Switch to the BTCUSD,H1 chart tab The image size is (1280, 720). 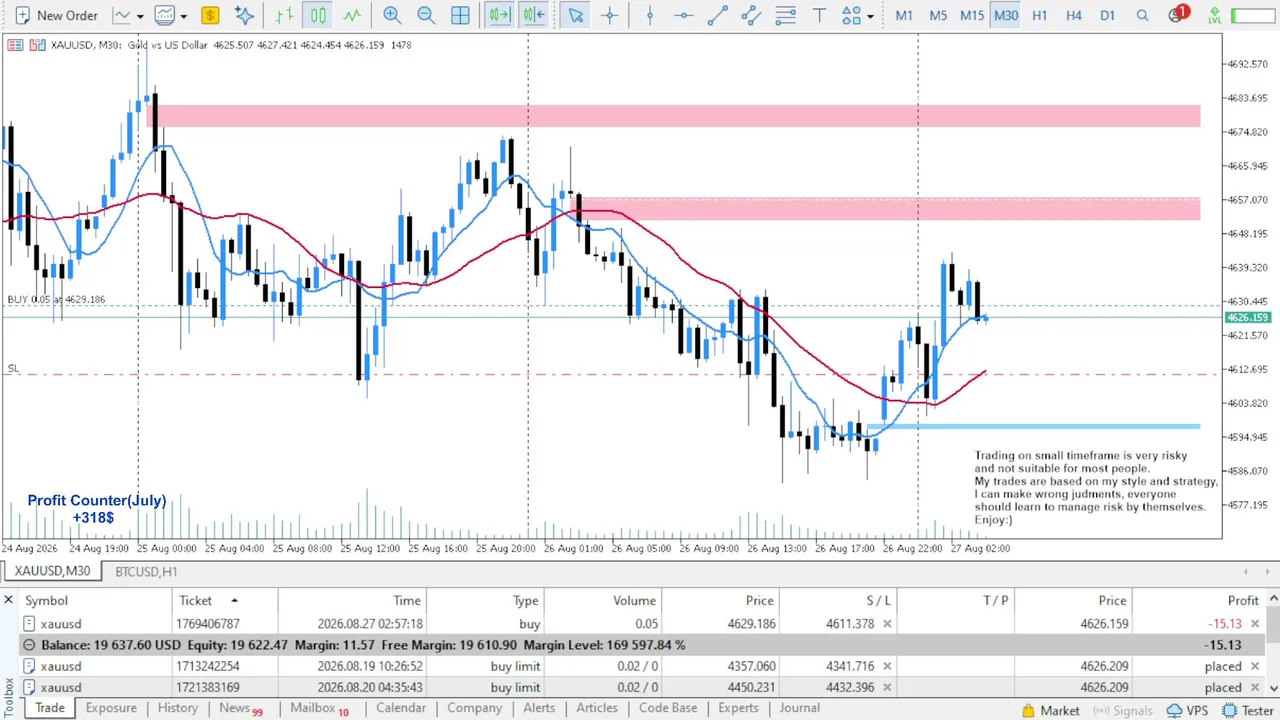tap(146, 571)
